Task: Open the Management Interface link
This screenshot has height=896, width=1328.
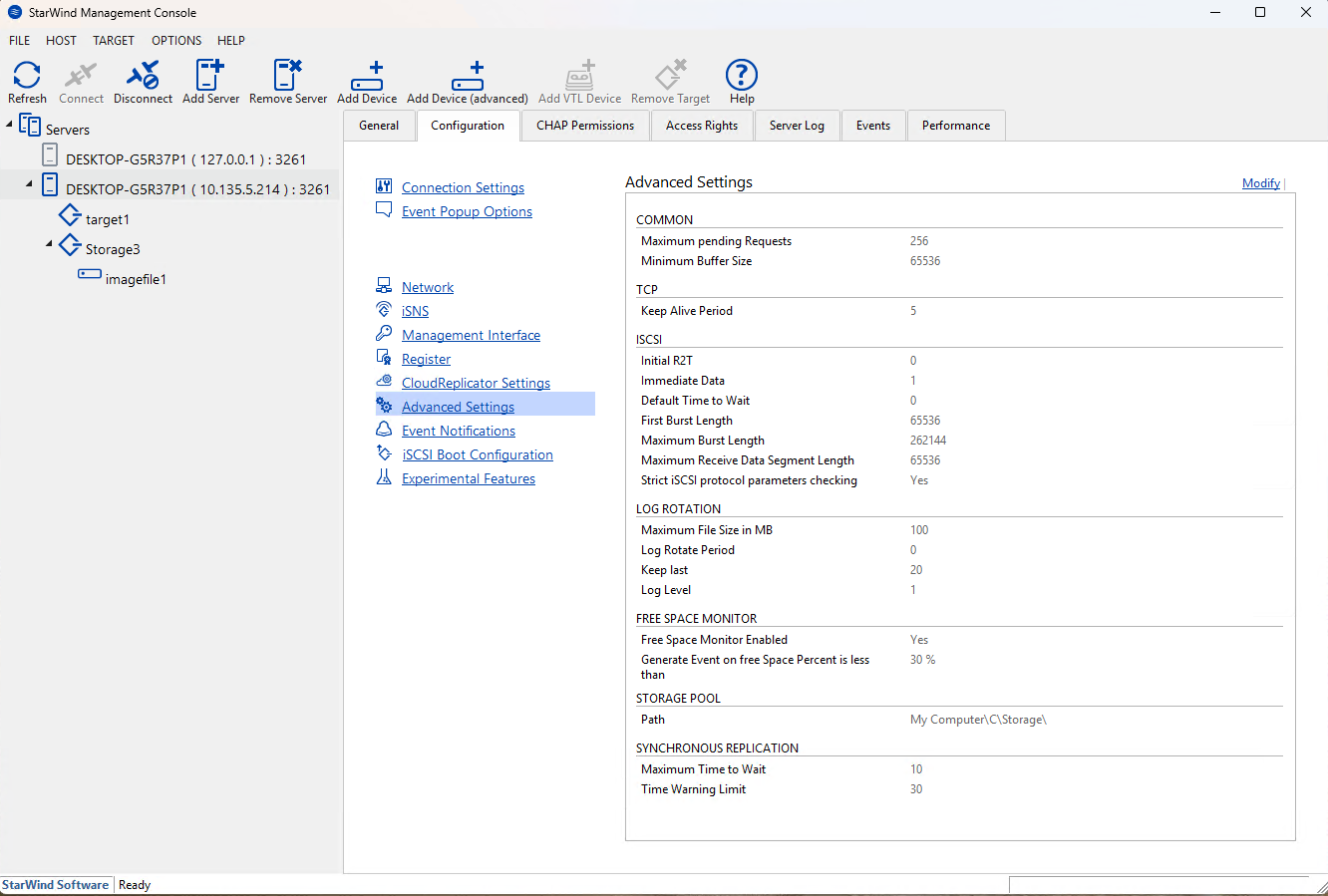Action: pyautogui.click(x=471, y=335)
